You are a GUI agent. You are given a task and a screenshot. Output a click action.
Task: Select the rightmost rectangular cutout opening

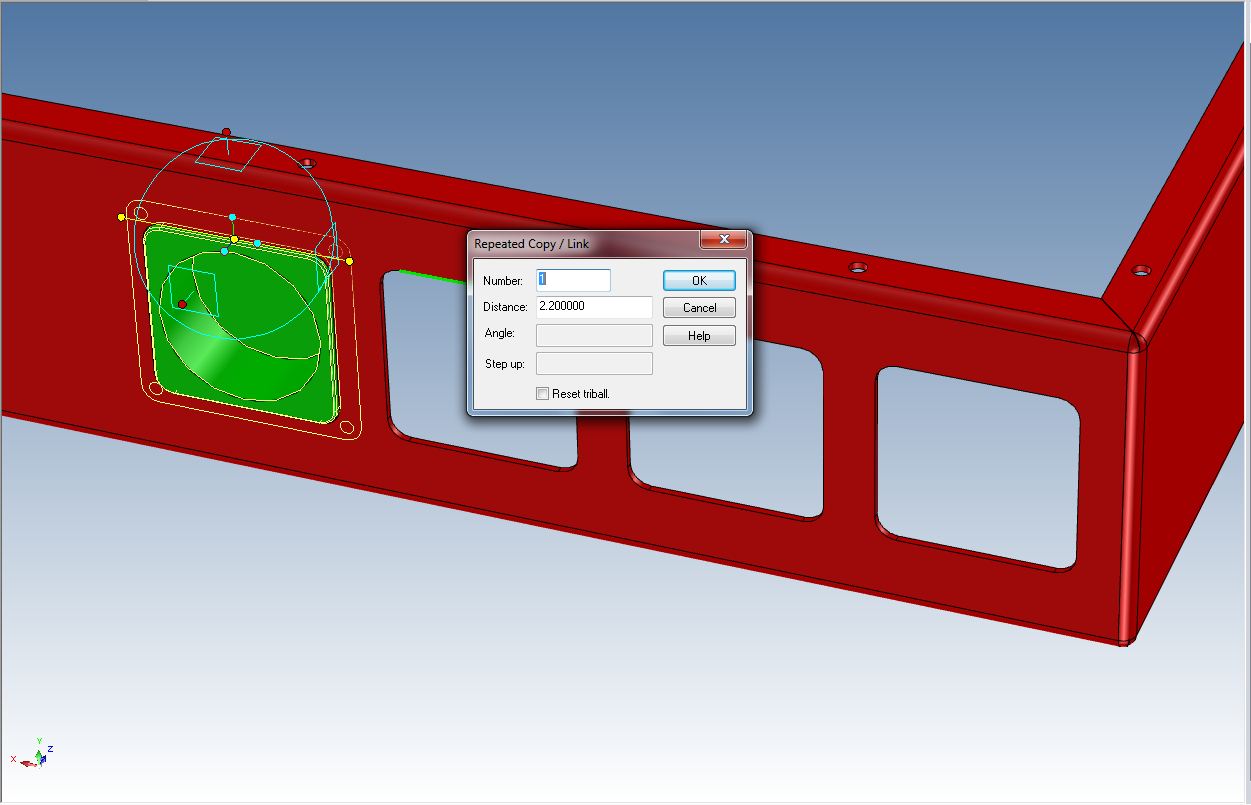click(x=978, y=465)
